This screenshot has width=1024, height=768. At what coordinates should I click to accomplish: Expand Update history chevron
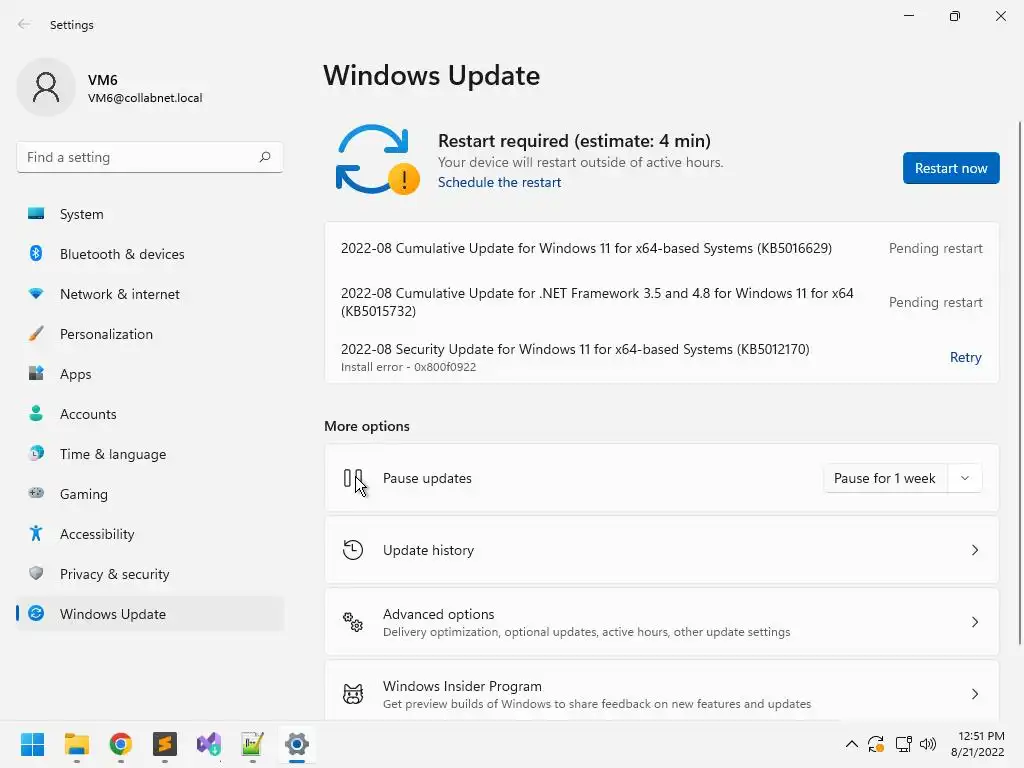point(974,550)
